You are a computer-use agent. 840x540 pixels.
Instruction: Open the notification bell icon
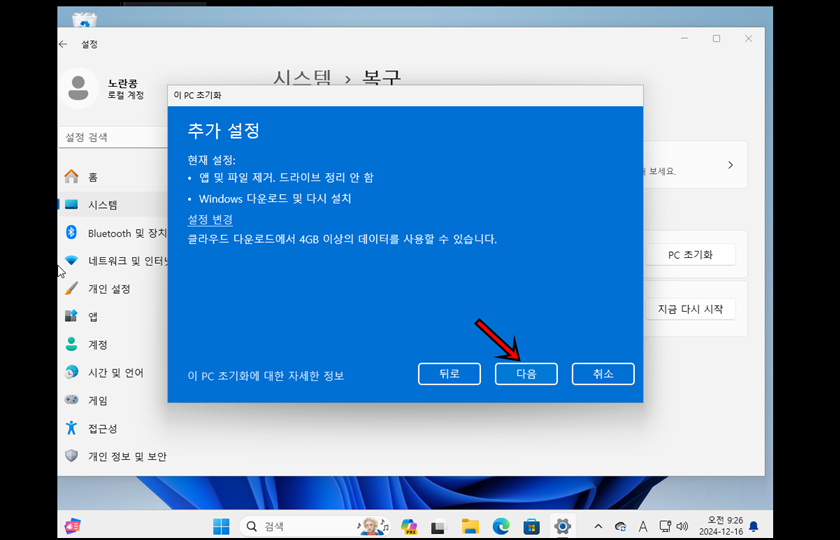point(754,526)
